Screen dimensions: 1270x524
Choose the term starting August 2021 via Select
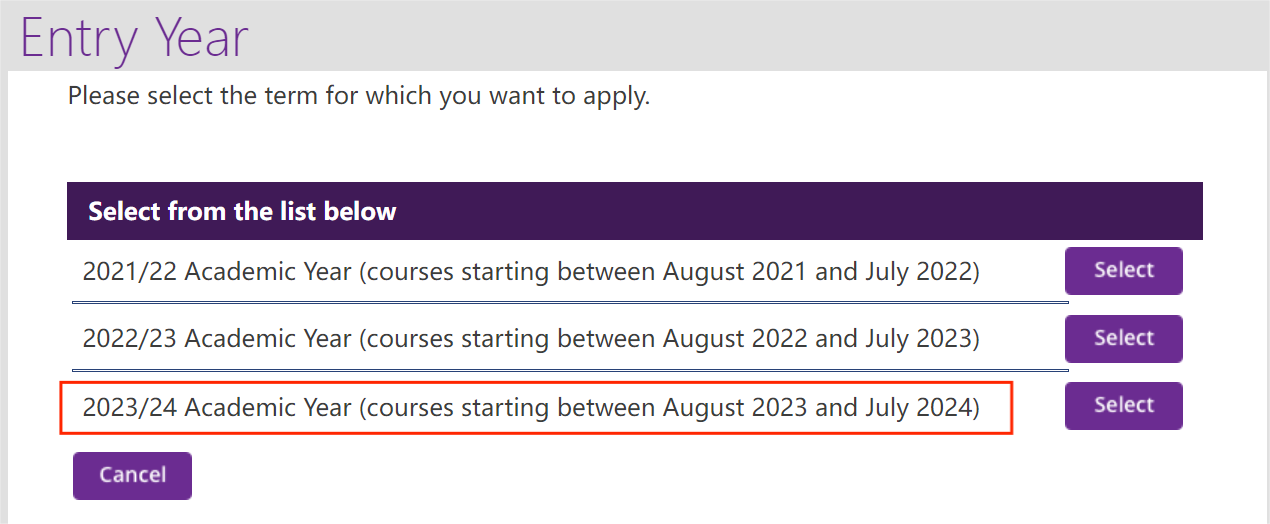coord(1123,271)
